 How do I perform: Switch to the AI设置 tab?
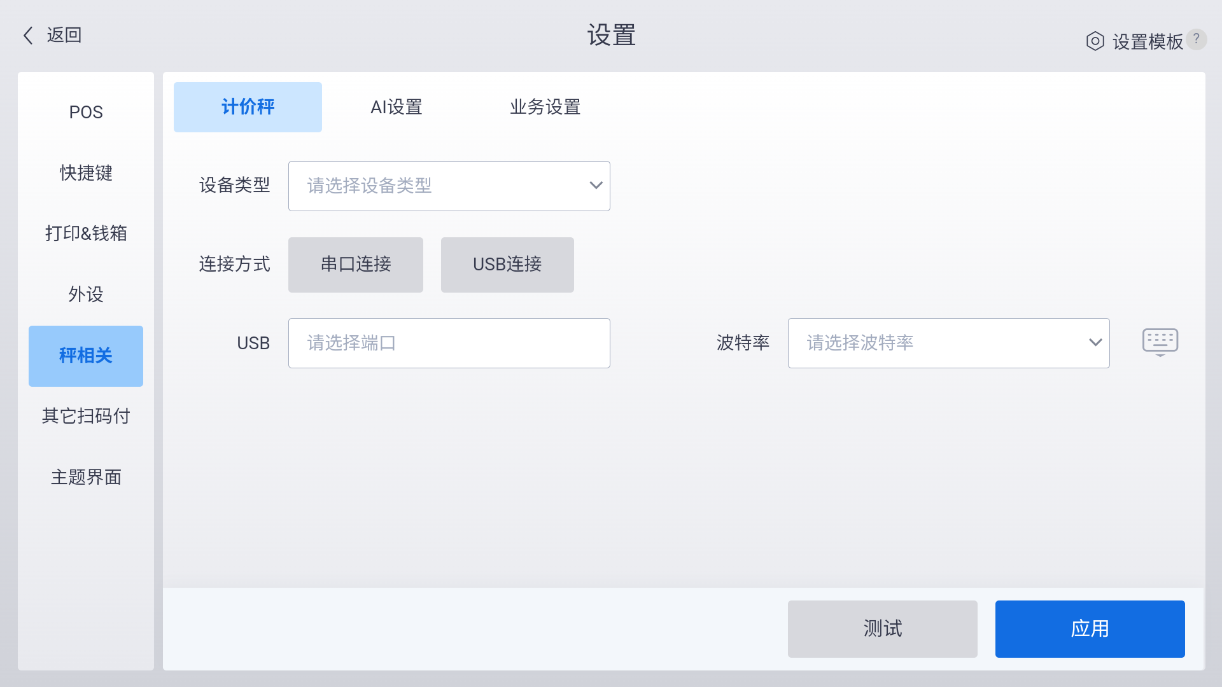click(x=396, y=107)
